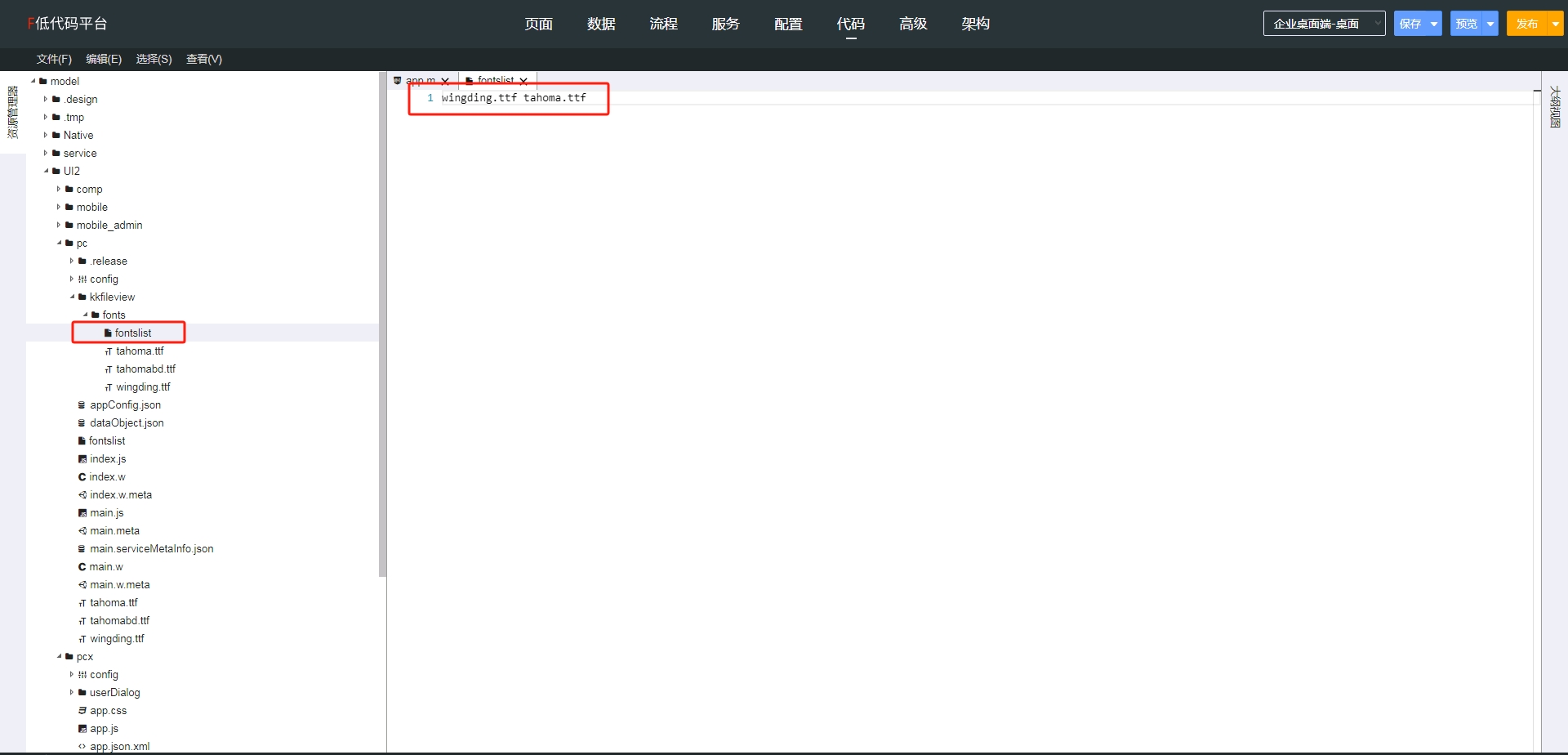The height and width of the screenshot is (755, 1568).
Task: Switch to the 配置 top navigation tab
Action: point(788,24)
